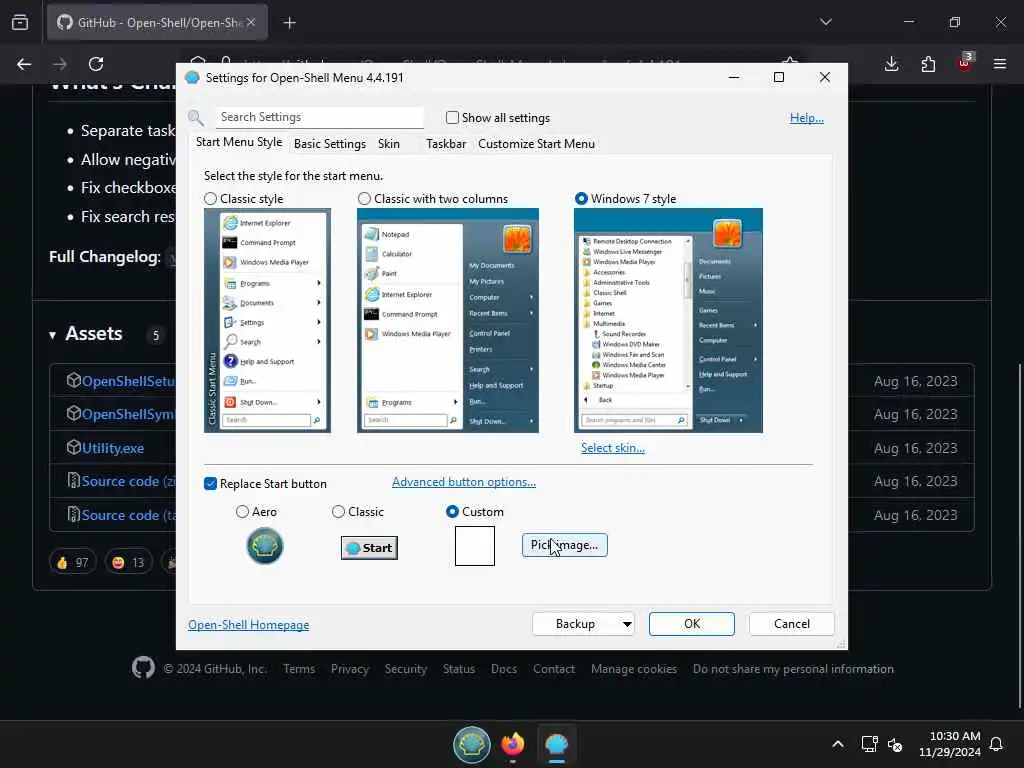This screenshot has width=1024, height=768.
Task: Open the Help link
Action: coord(807,118)
